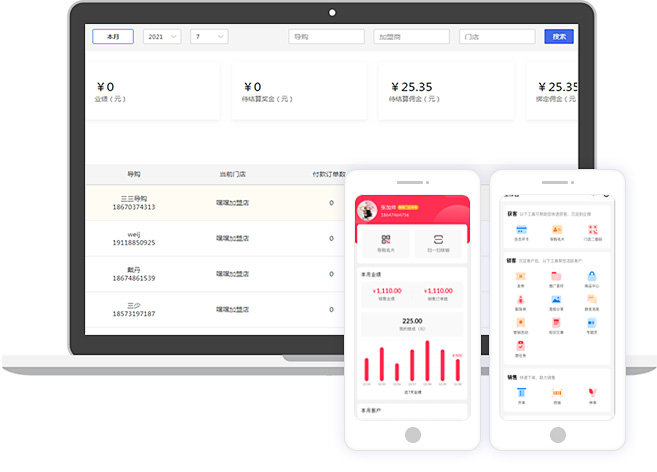Expand the 2021 year dropdown

pyautogui.click(x=162, y=36)
